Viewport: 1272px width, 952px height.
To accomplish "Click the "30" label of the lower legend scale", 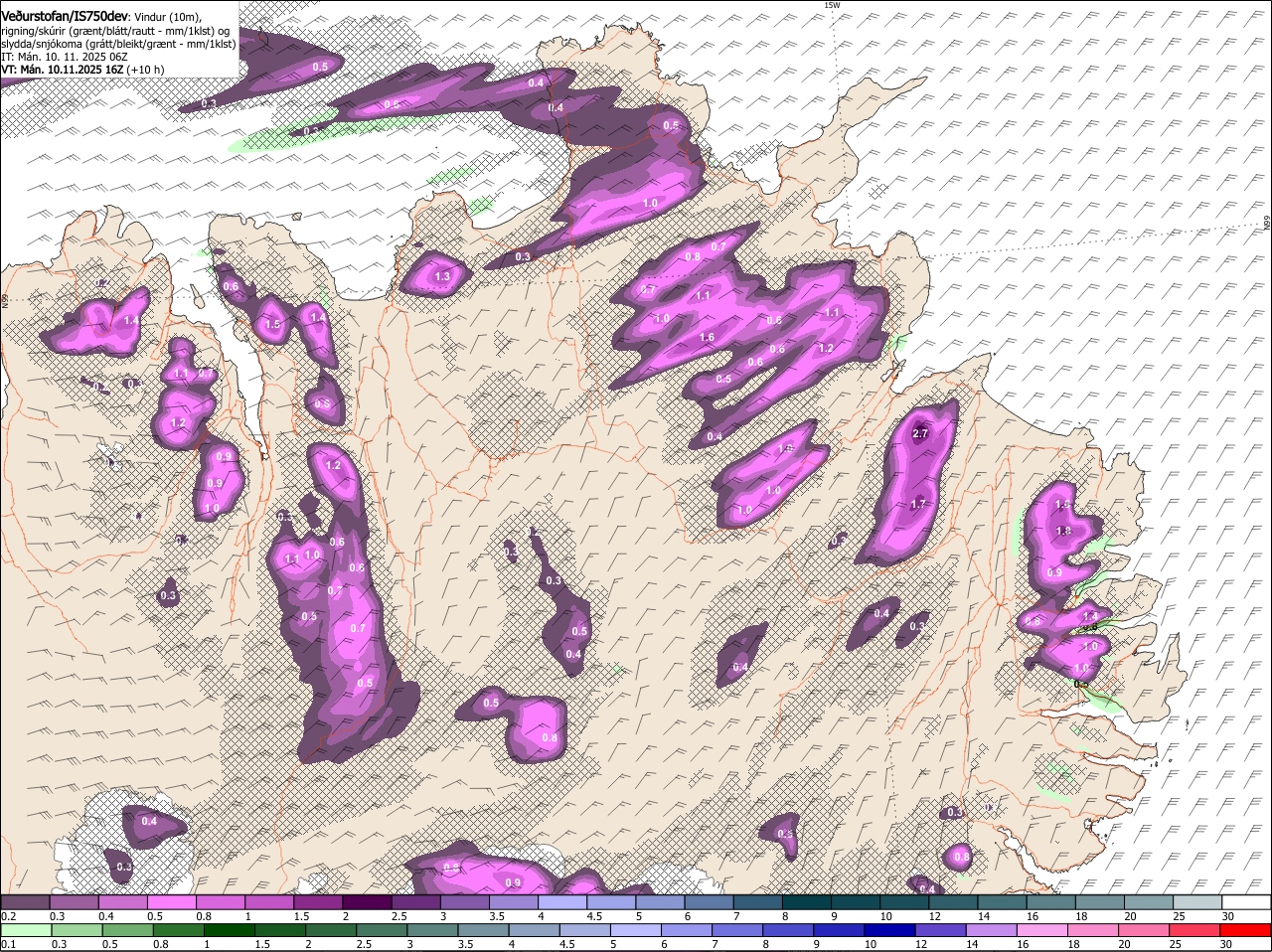I will [x=1225, y=944].
